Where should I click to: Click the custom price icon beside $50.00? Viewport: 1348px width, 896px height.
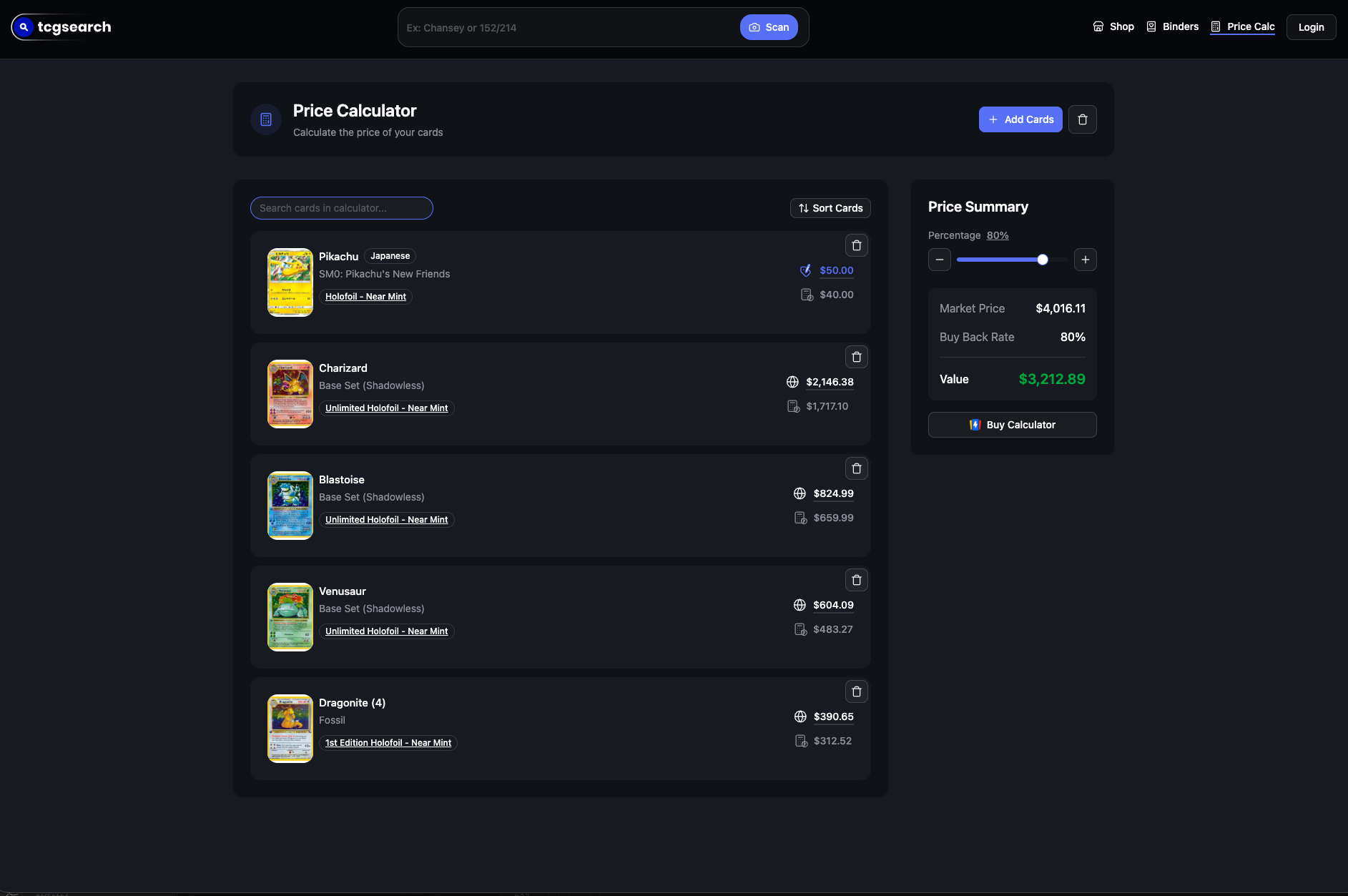coord(806,270)
